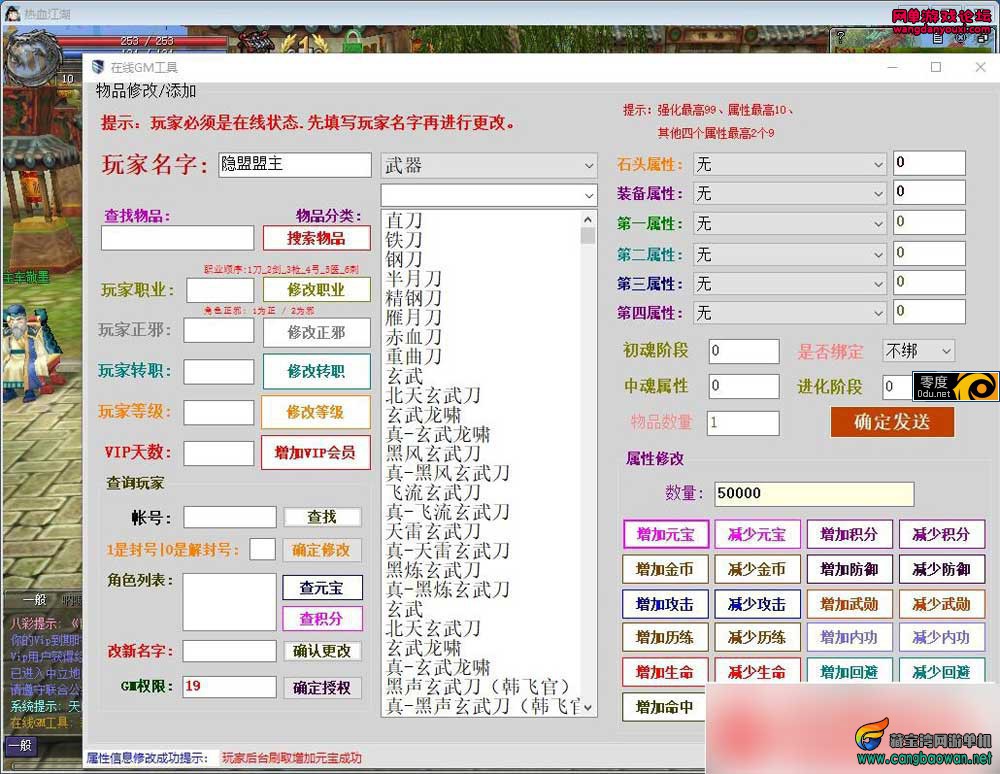1000x774 pixels.
Task: Click the 增加武勋 button
Action: [849, 604]
